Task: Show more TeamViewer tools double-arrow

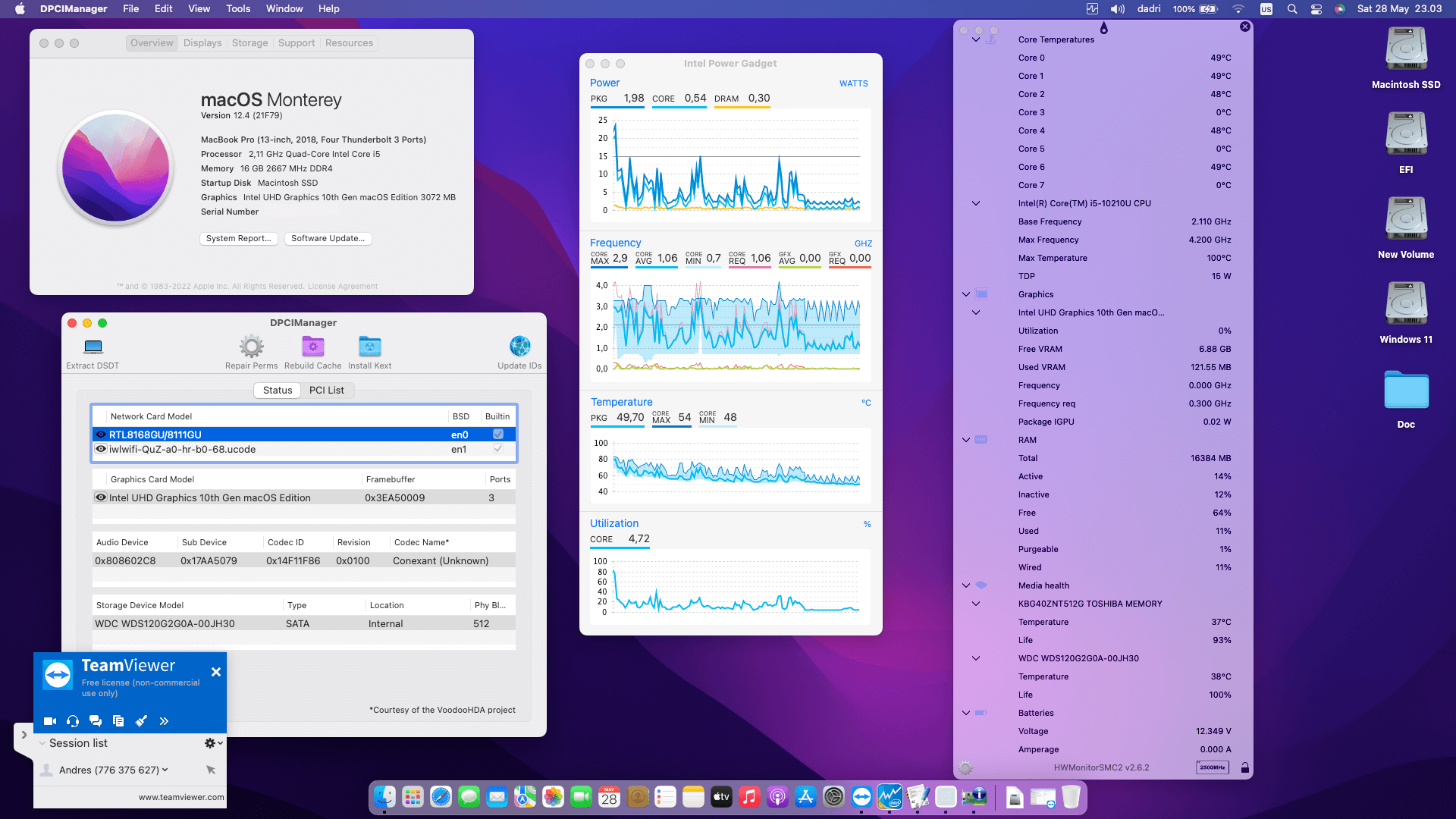Action: 164,721
